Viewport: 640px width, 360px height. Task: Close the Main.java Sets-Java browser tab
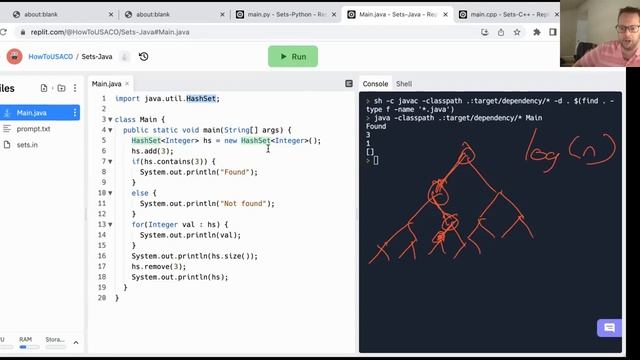click(x=445, y=14)
